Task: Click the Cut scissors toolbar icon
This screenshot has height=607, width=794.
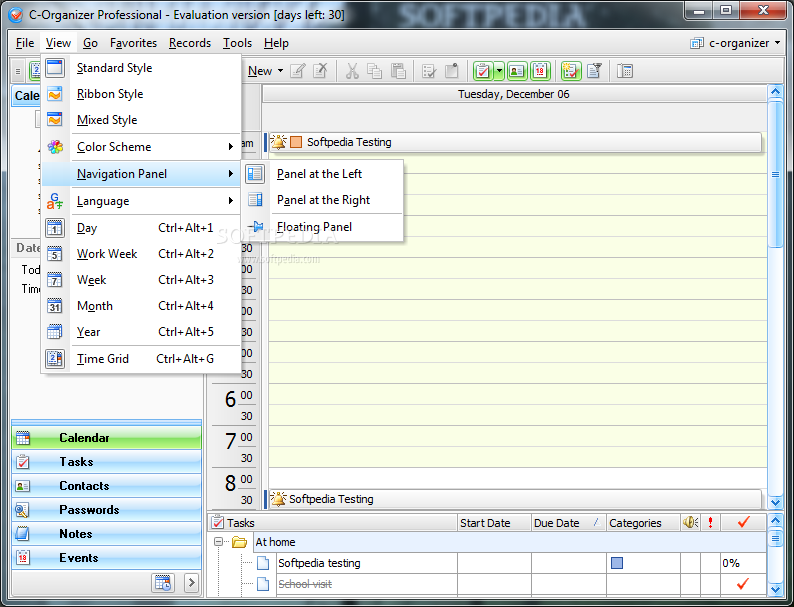Action: click(x=352, y=71)
